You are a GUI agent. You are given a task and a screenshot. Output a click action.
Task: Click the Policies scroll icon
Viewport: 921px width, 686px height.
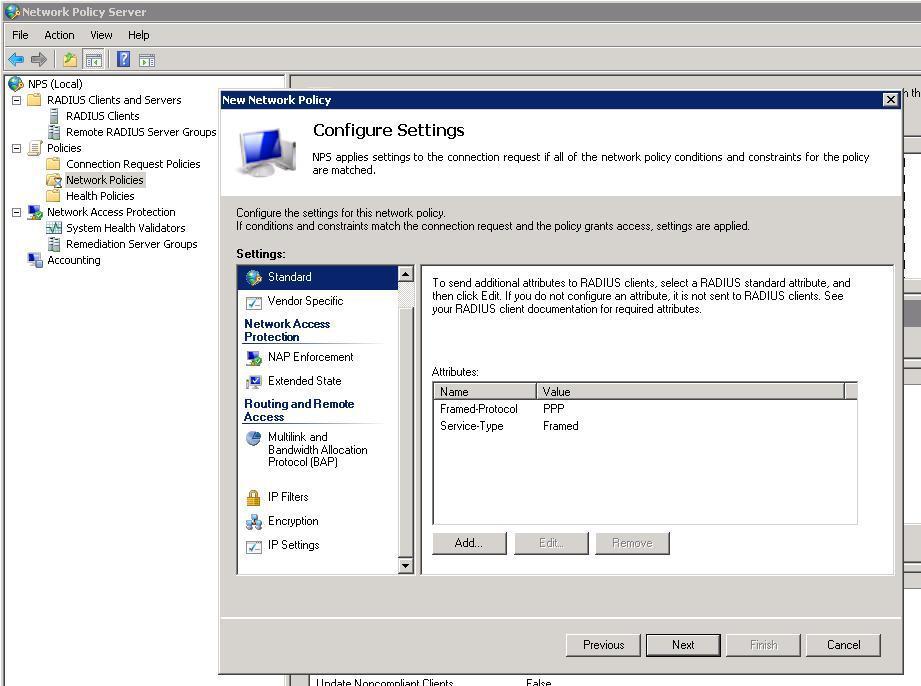click(35, 148)
